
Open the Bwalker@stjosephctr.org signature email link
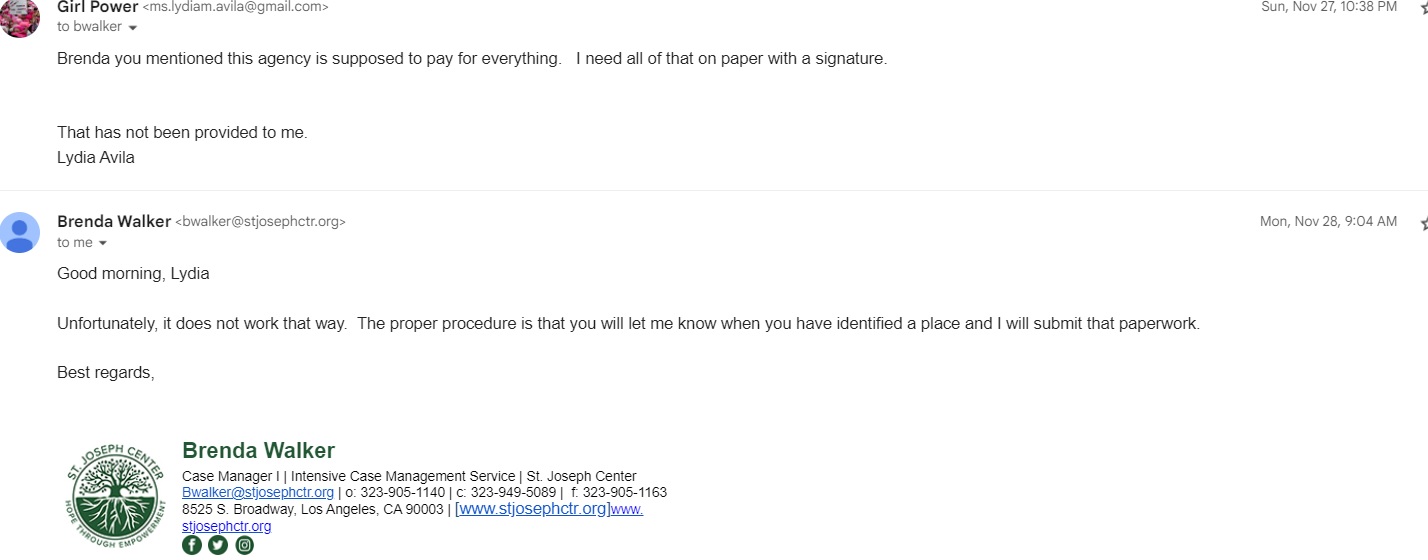258,492
